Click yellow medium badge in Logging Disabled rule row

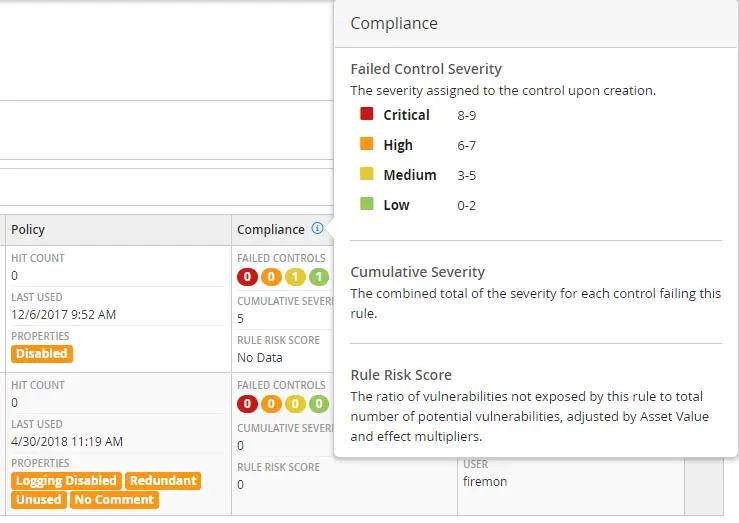pos(295,404)
